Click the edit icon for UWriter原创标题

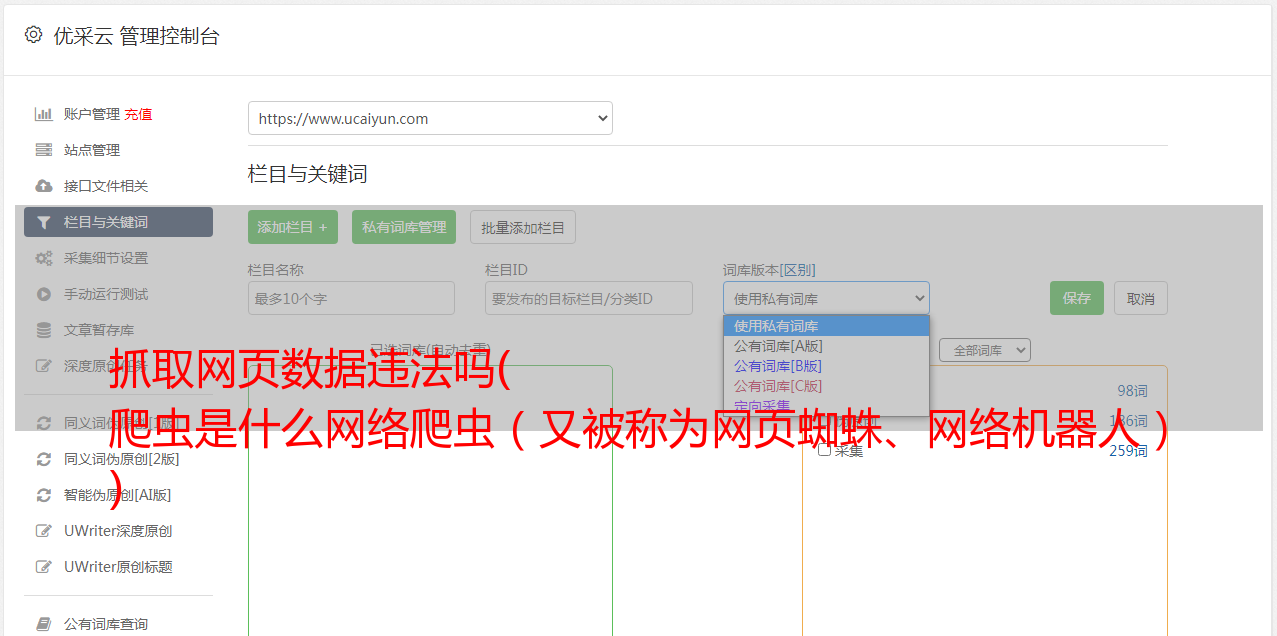click(44, 567)
